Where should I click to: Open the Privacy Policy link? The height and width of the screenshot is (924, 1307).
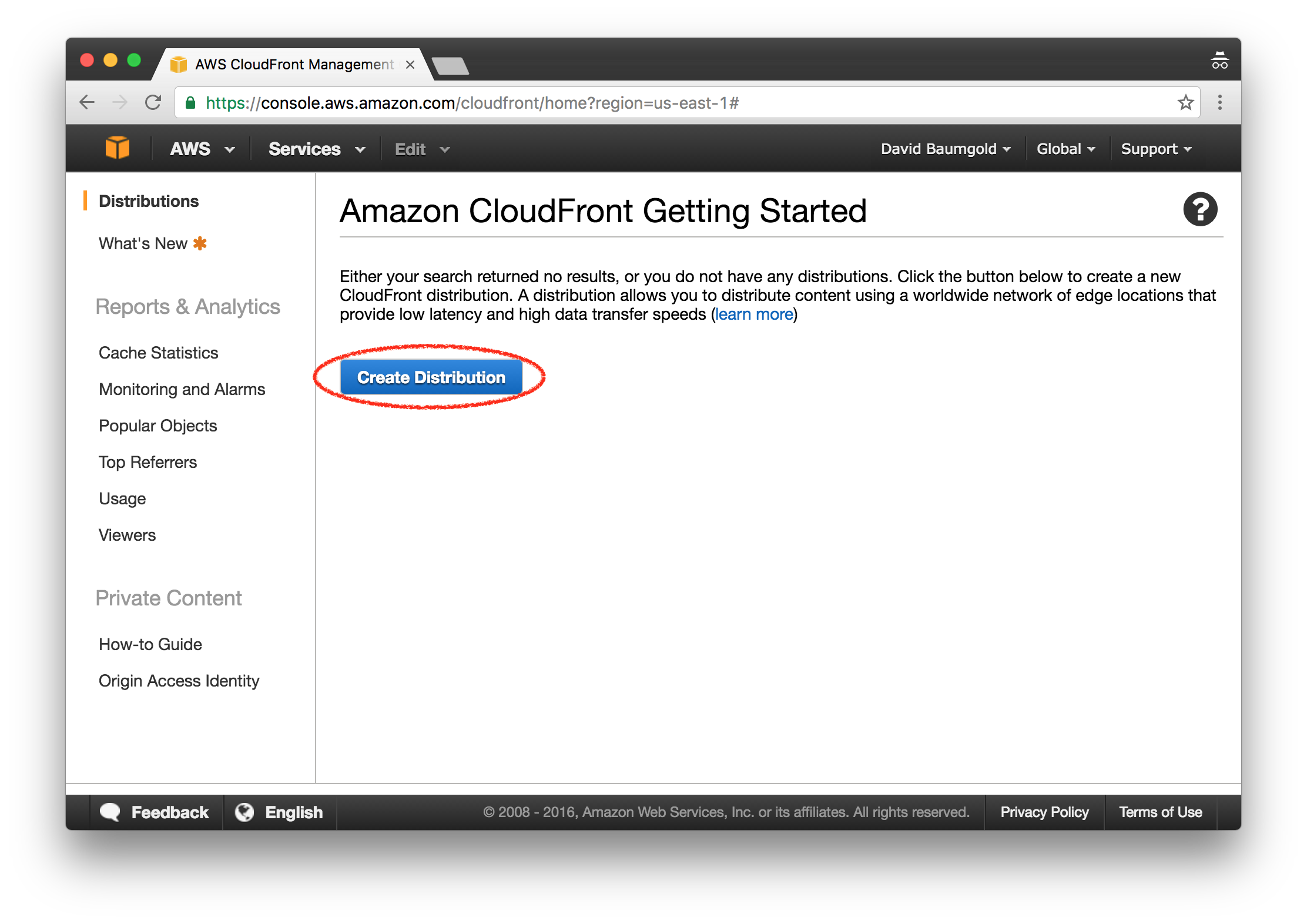tap(1045, 812)
